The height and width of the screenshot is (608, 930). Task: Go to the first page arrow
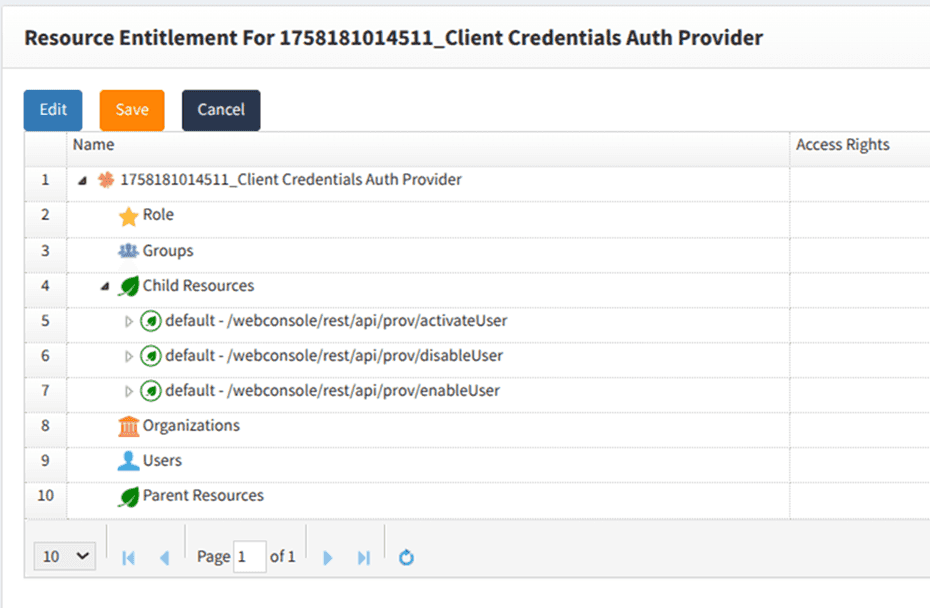pyautogui.click(x=128, y=557)
